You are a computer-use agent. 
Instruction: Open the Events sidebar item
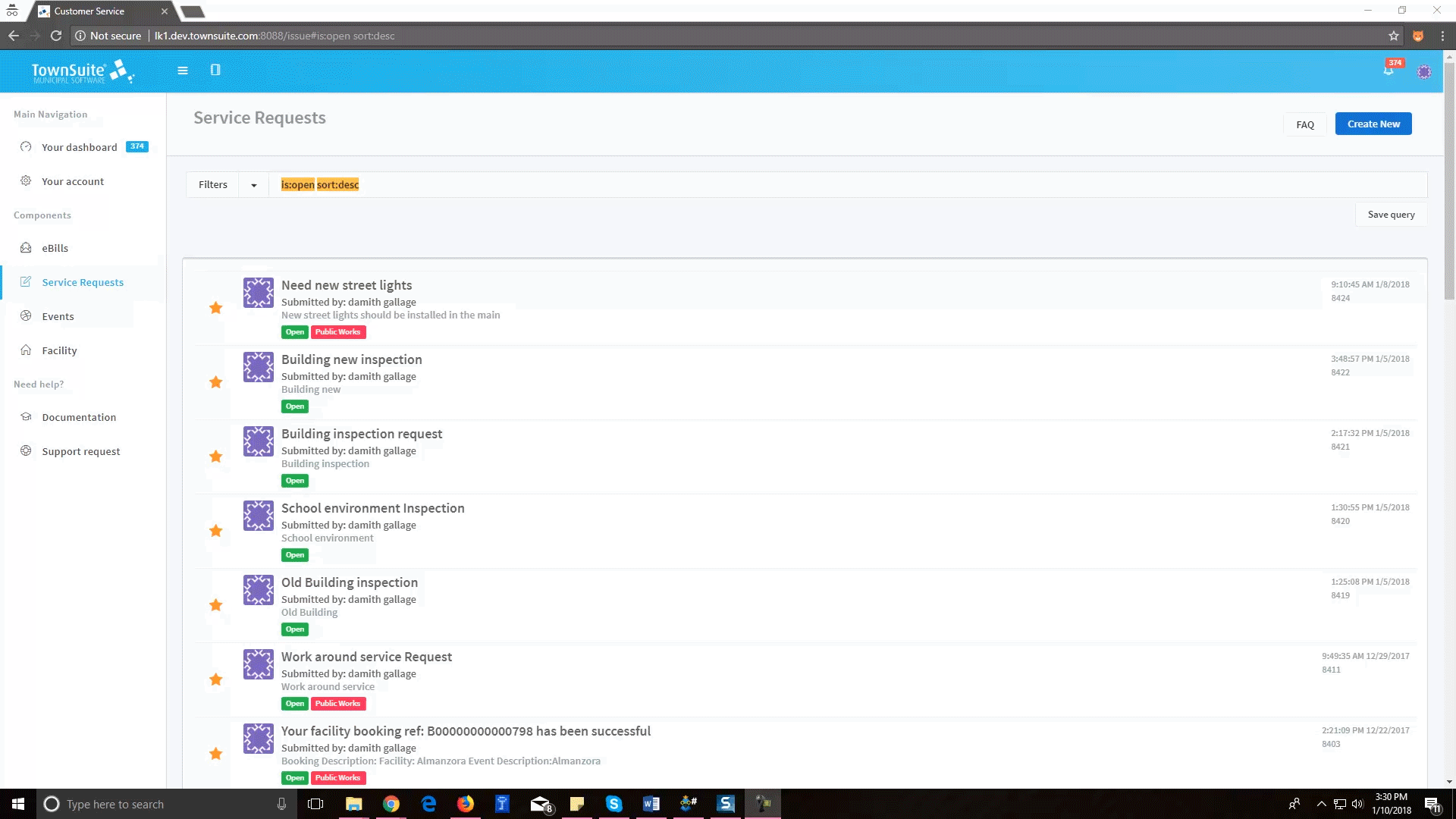pos(58,316)
